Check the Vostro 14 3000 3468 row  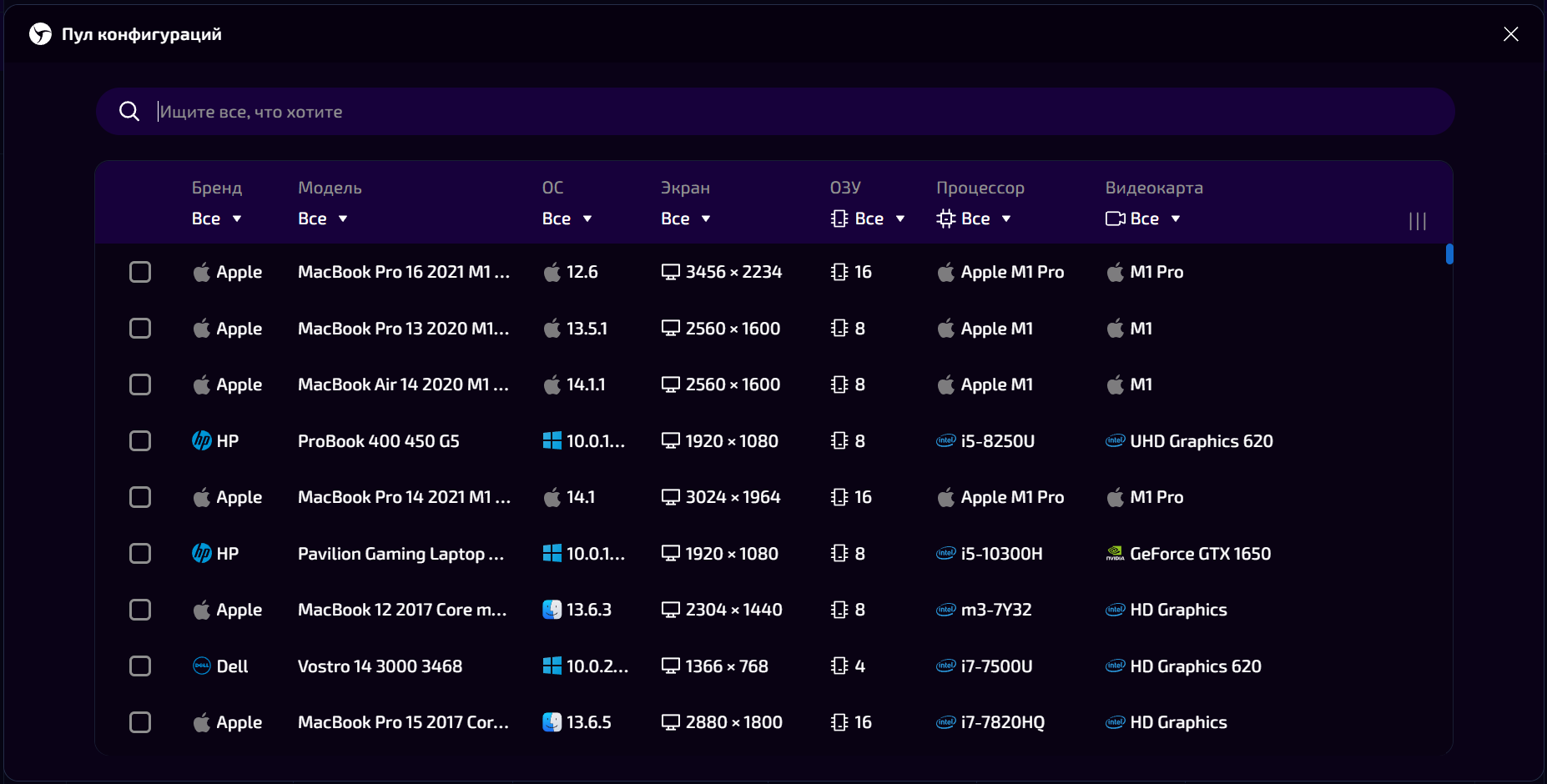point(140,666)
